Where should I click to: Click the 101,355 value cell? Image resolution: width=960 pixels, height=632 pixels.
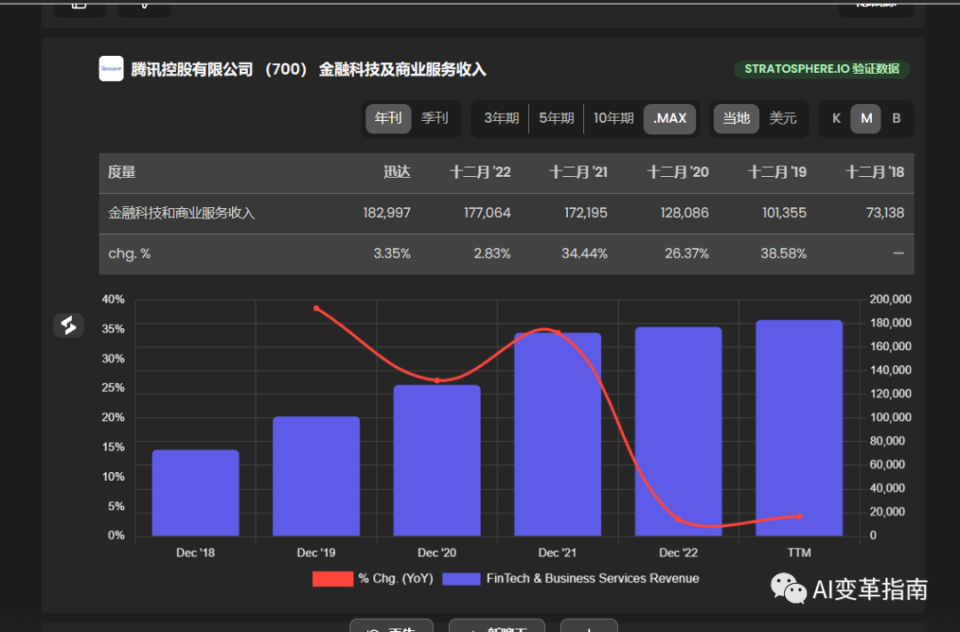click(784, 213)
